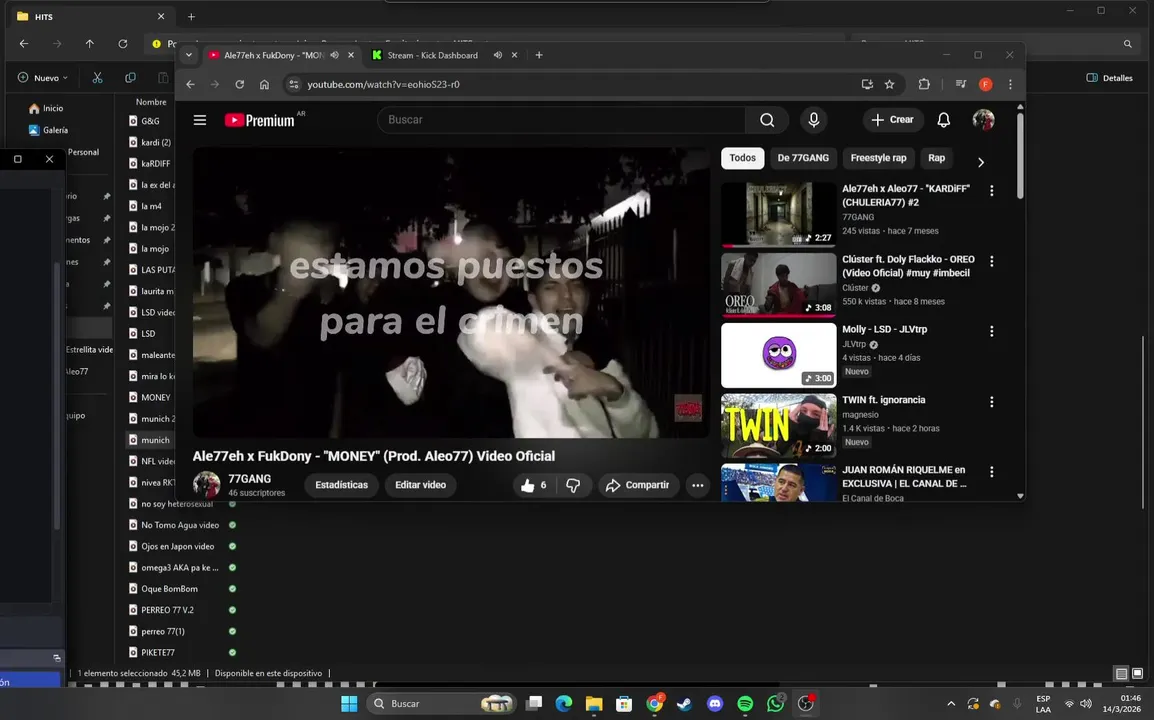Bookmark this page with the star icon
Image resolution: width=1154 pixels, height=720 pixels.
click(x=889, y=85)
